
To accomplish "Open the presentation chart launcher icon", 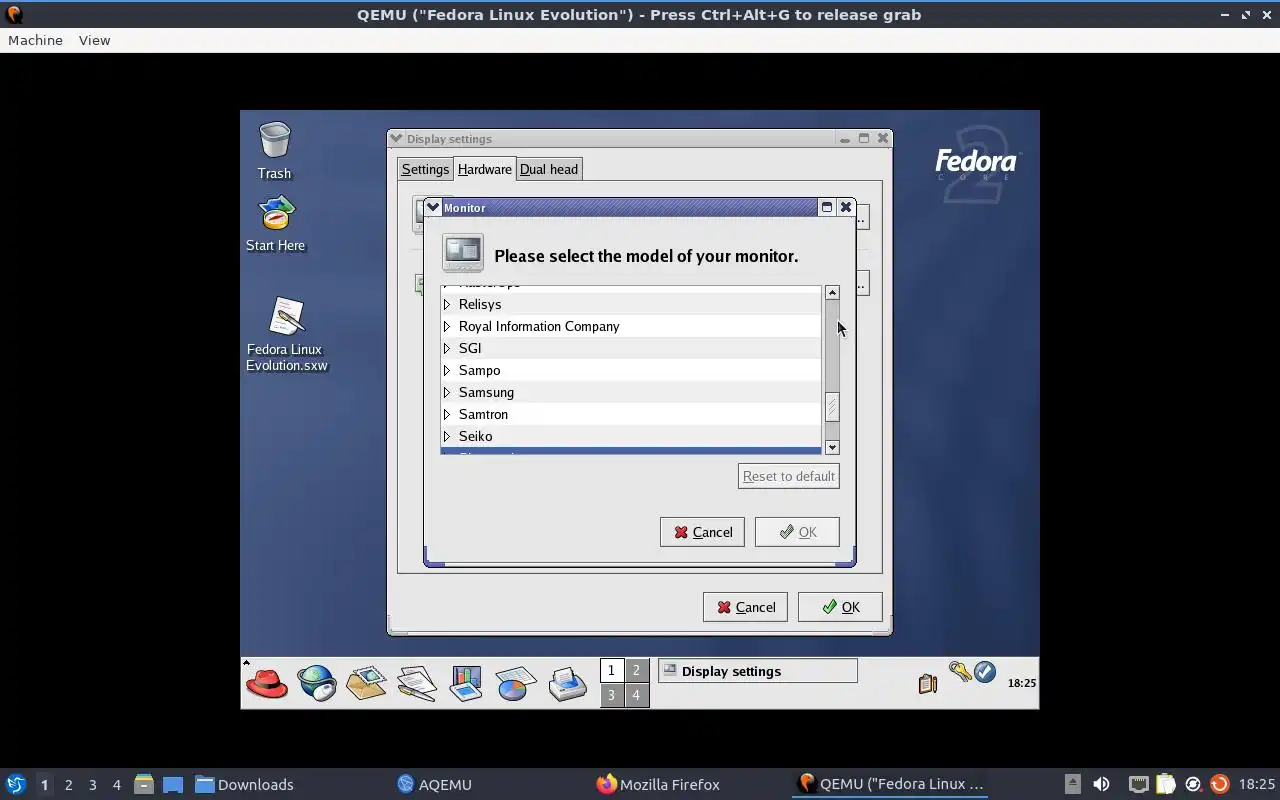I will tap(466, 684).
